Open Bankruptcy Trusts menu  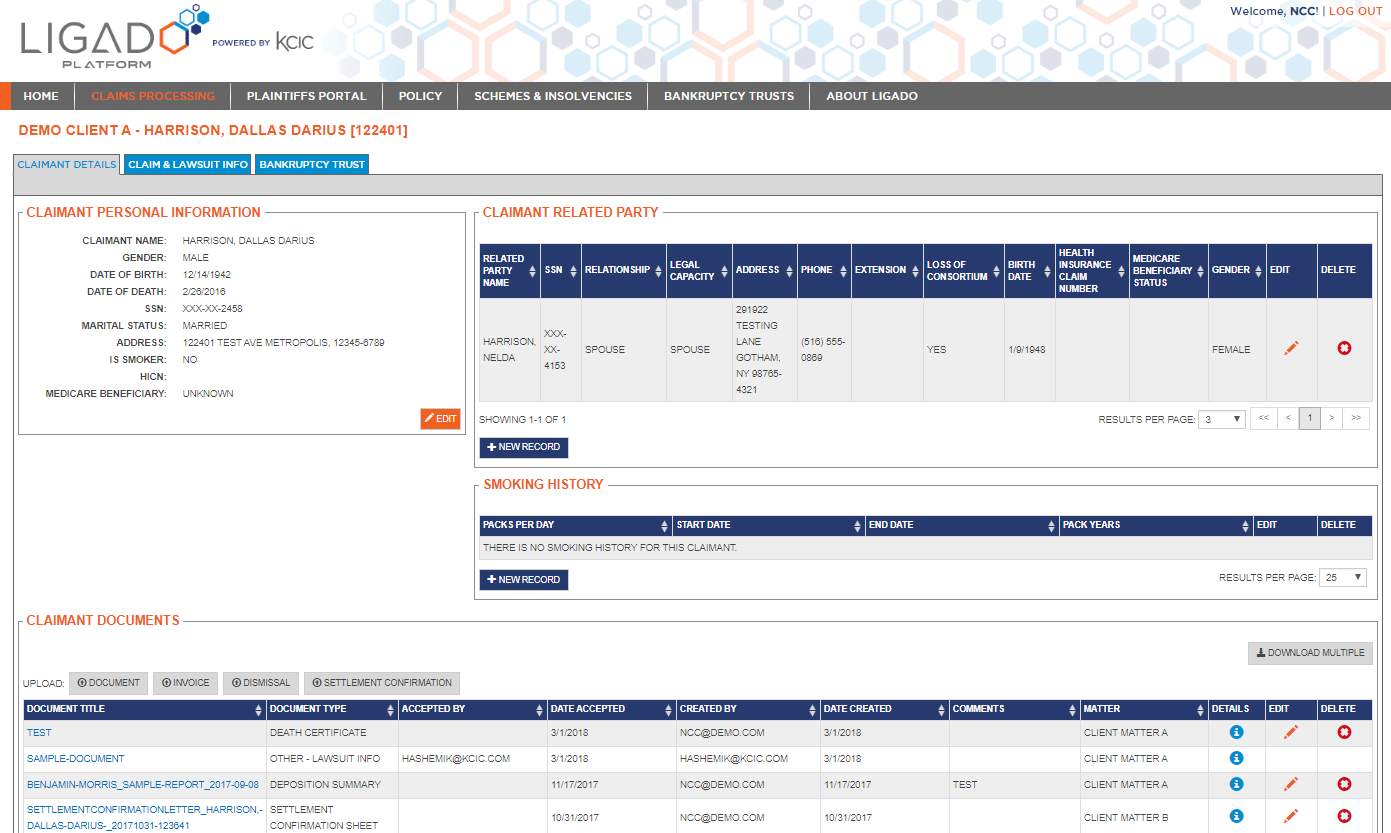(729, 96)
